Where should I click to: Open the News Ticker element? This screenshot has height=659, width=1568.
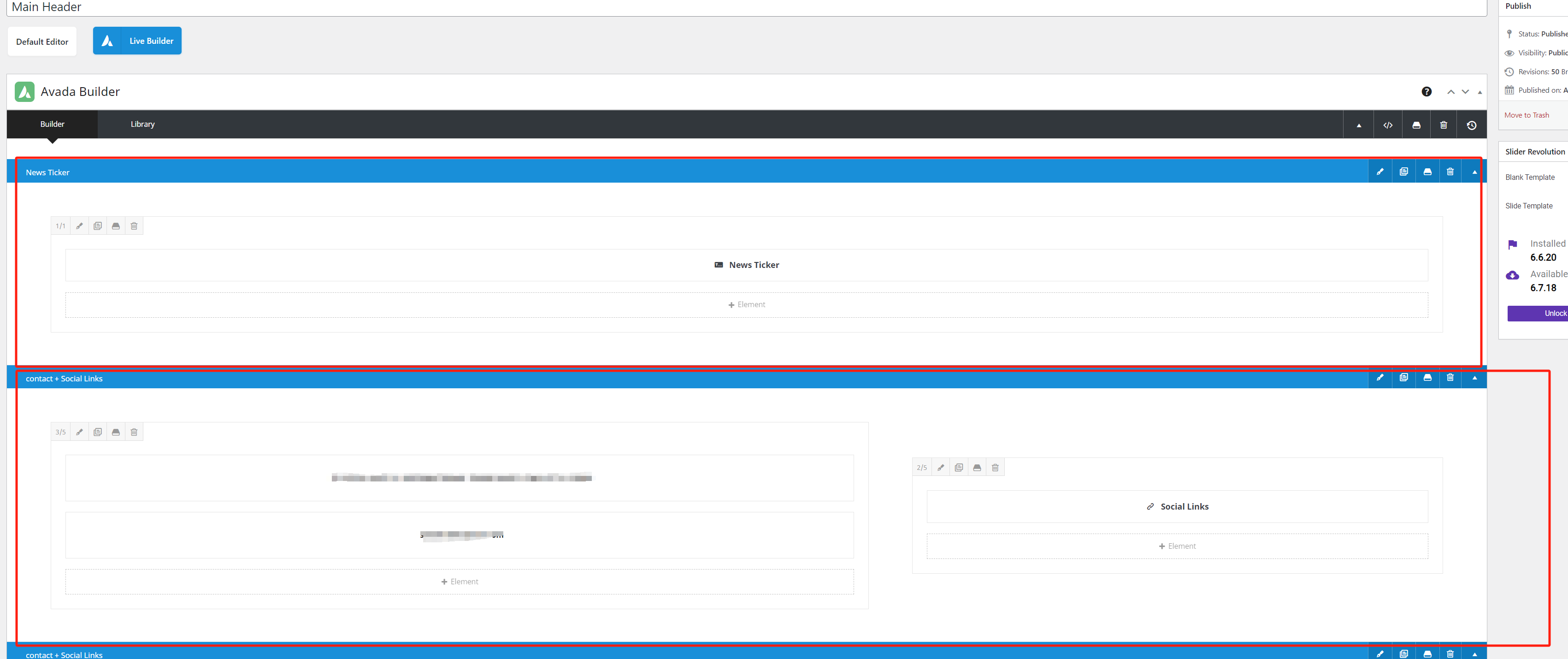click(746, 265)
